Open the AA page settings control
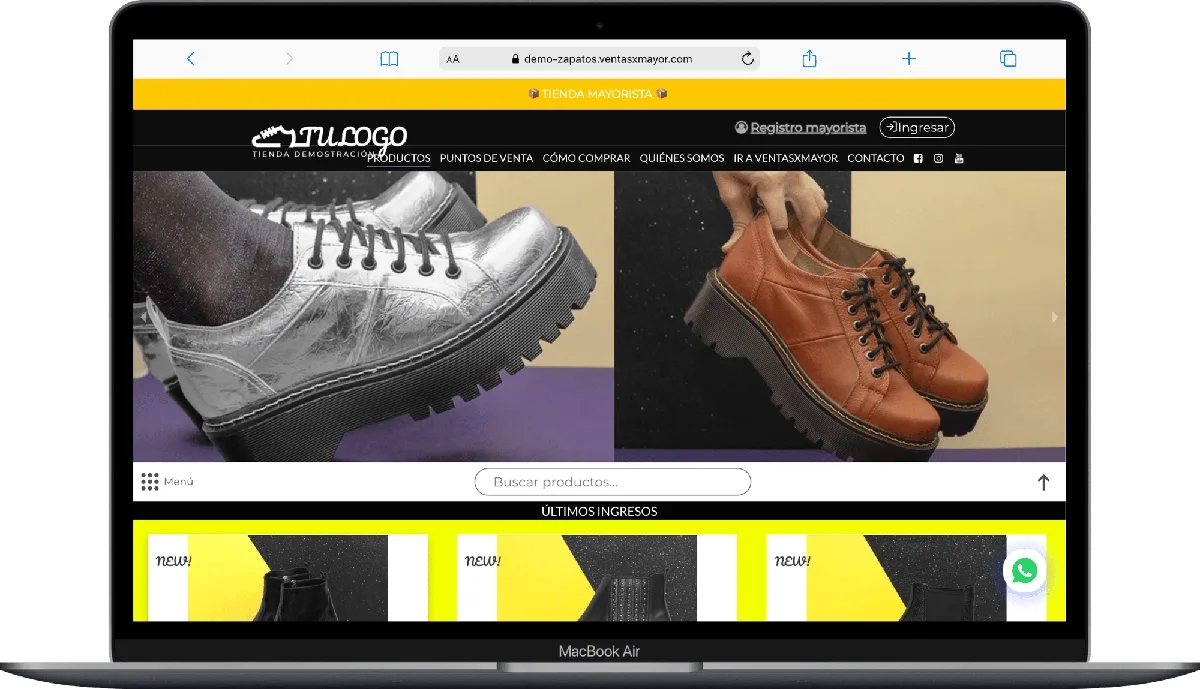The width and height of the screenshot is (1200, 689). tap(451, 58)
